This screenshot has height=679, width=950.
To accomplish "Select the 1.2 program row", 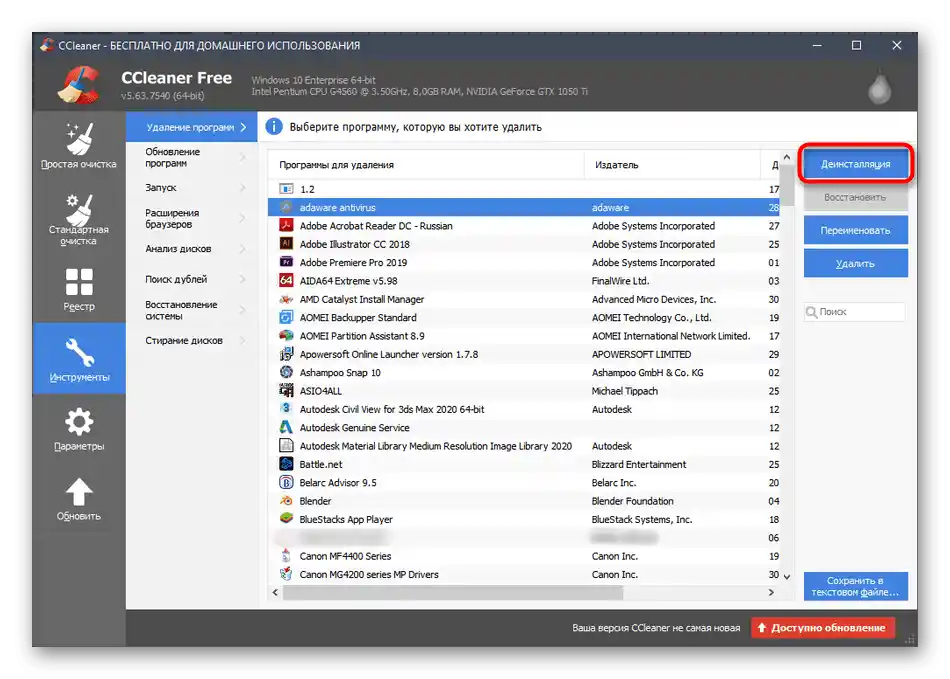I will (x=523, y=189).
